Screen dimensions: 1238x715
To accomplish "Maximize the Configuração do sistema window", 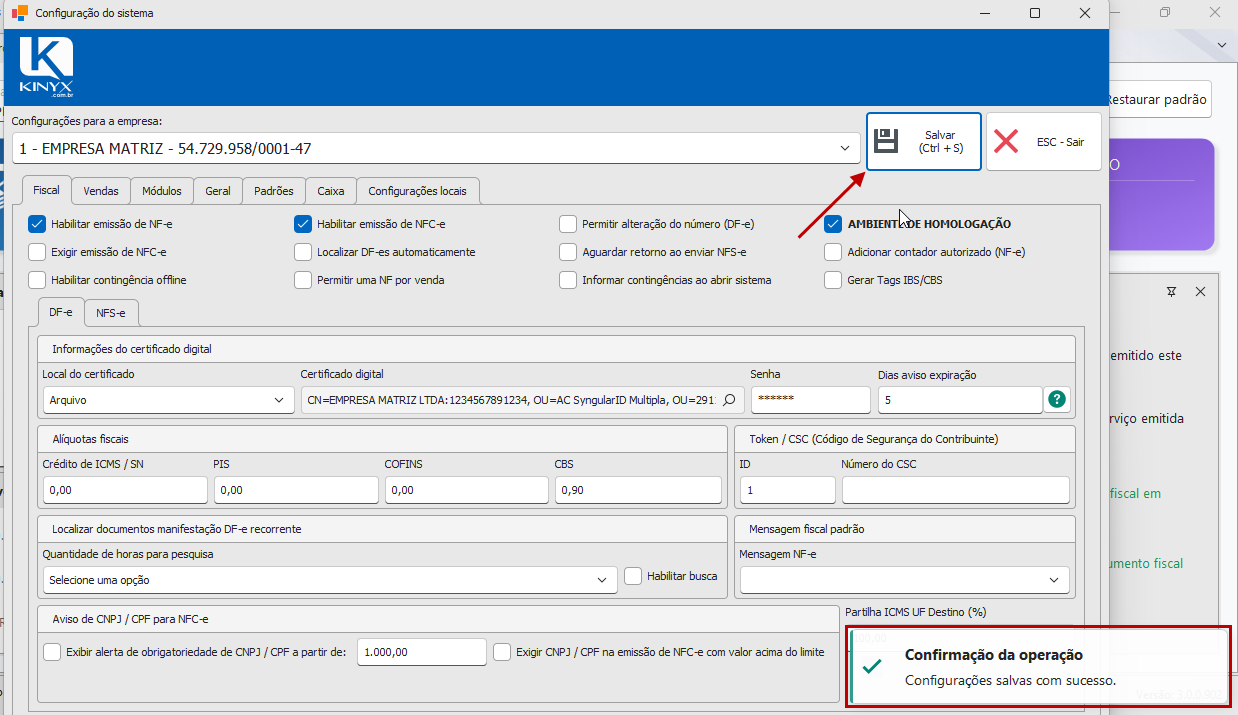I will tap(1034, 13).
